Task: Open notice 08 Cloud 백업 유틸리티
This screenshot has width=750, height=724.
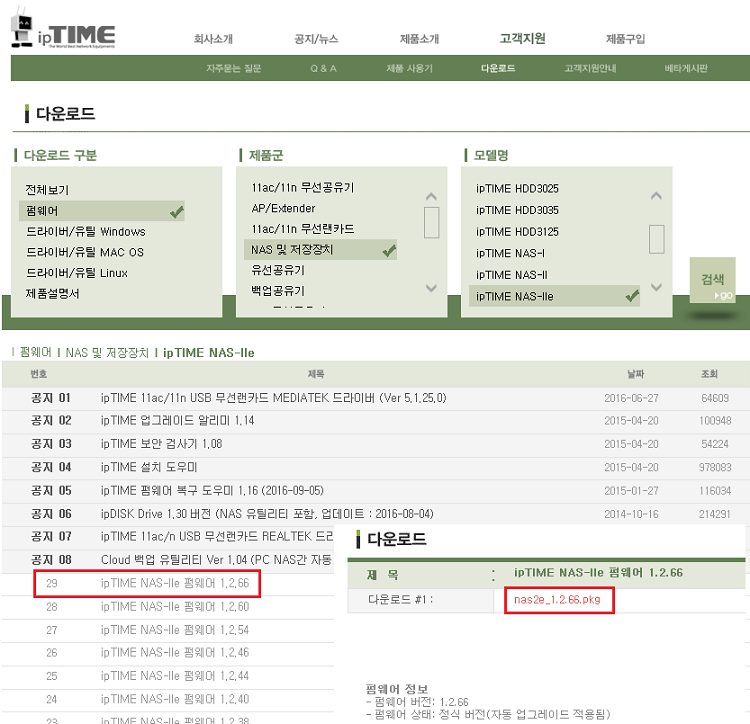Action: pyautogui.click(x=217, y=559)
